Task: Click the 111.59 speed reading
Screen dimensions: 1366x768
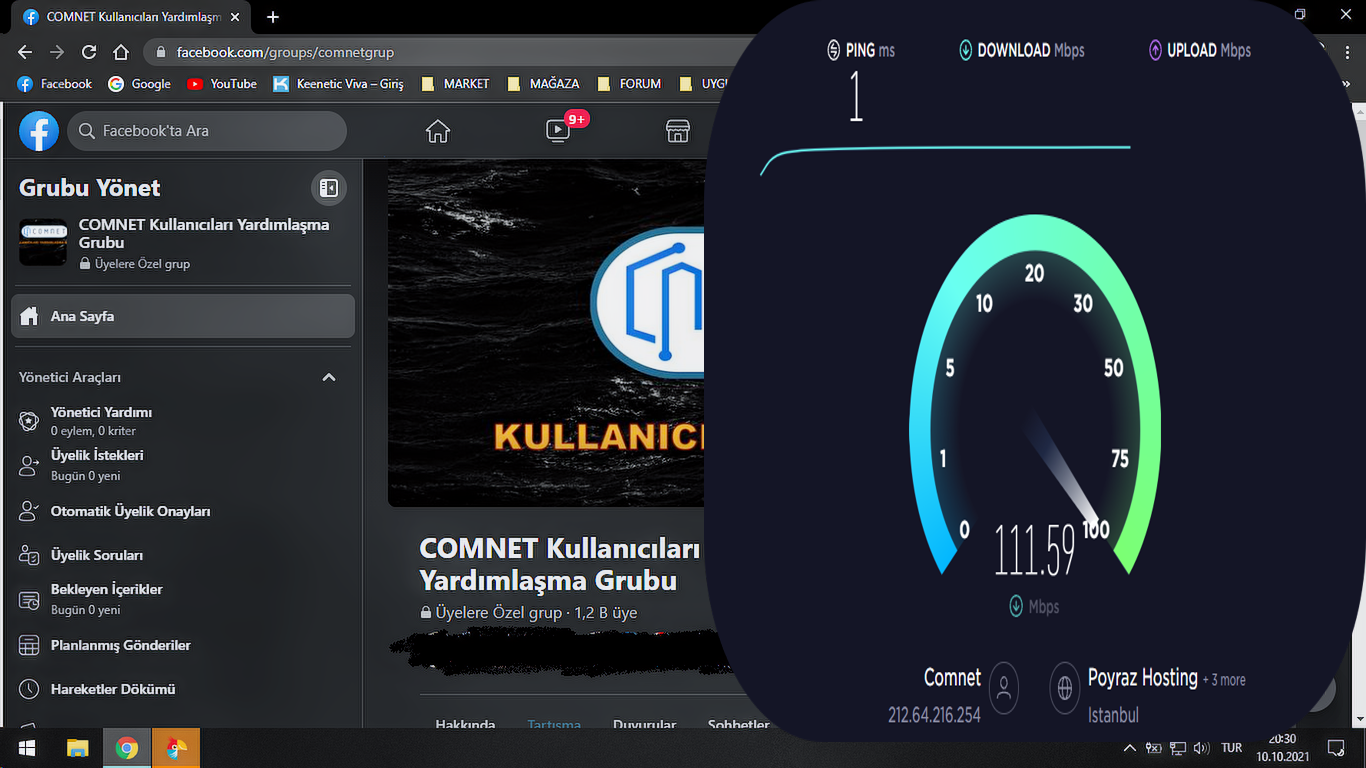Action: click(1035, 550)
